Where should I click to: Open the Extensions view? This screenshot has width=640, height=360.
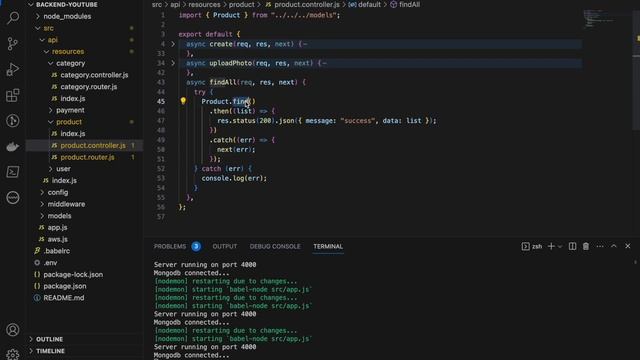coord(13,95)
